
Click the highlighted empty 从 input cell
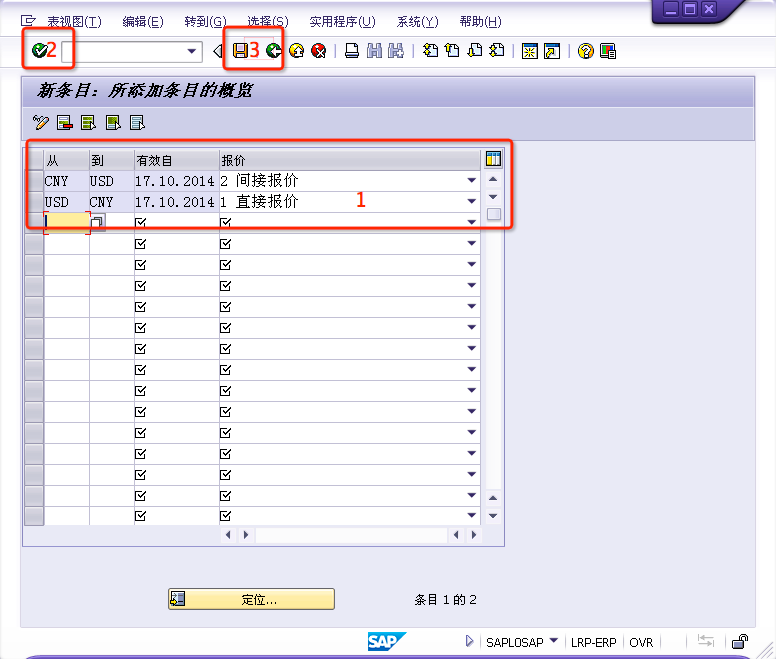67,223
